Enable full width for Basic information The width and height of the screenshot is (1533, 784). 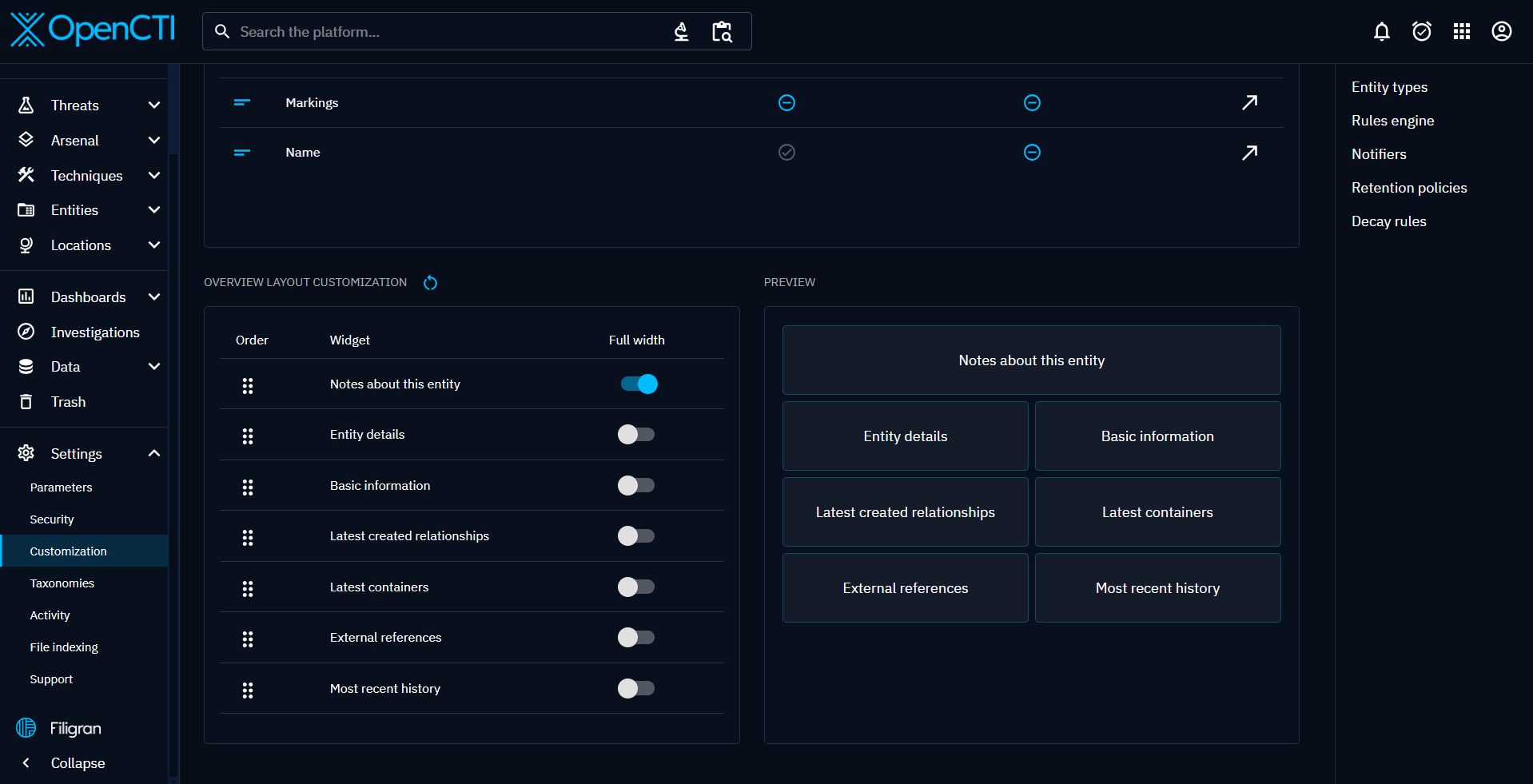pyautogui.click(x=636, y=486)
